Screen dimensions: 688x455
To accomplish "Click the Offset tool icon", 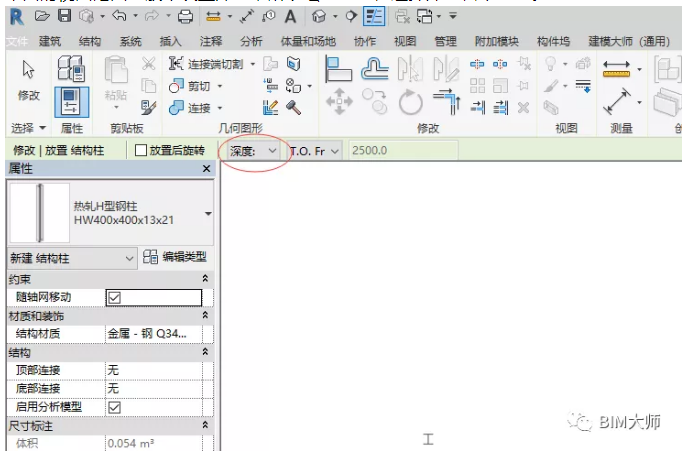I will click(374, 69).
